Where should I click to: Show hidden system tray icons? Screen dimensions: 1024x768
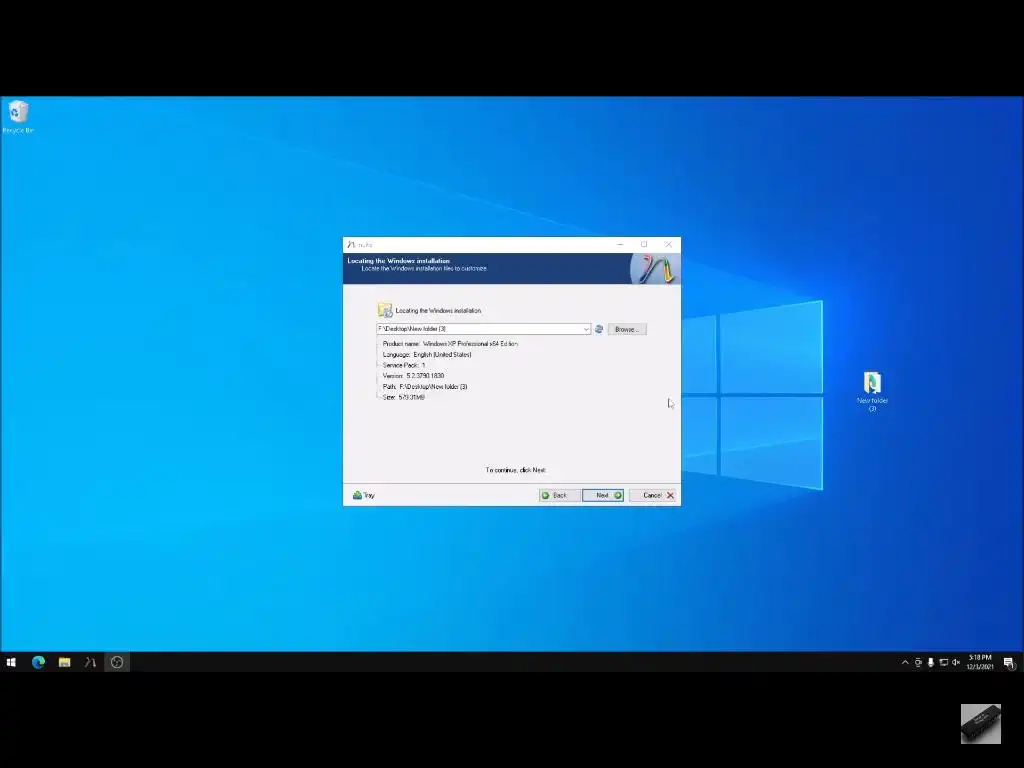pos(905,662)
